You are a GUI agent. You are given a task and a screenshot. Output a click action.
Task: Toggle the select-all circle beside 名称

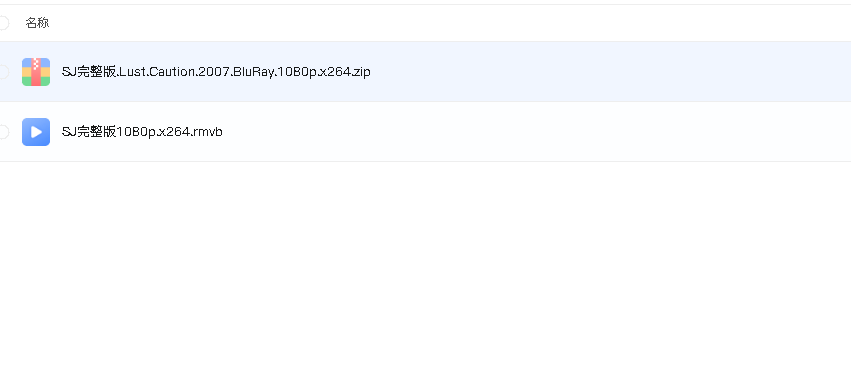click(3, 23)
